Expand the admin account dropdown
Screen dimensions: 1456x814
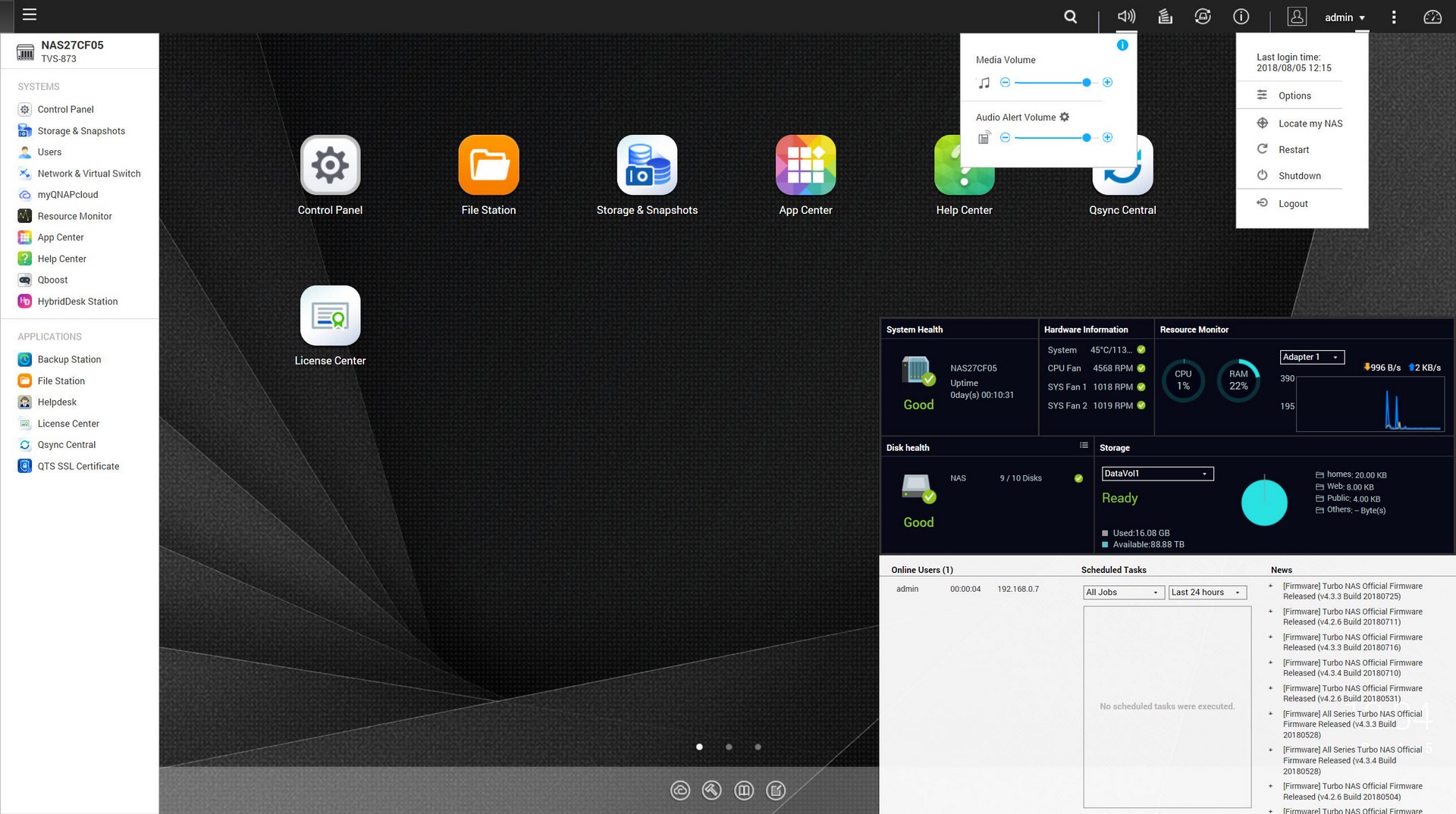point(1345,17)
